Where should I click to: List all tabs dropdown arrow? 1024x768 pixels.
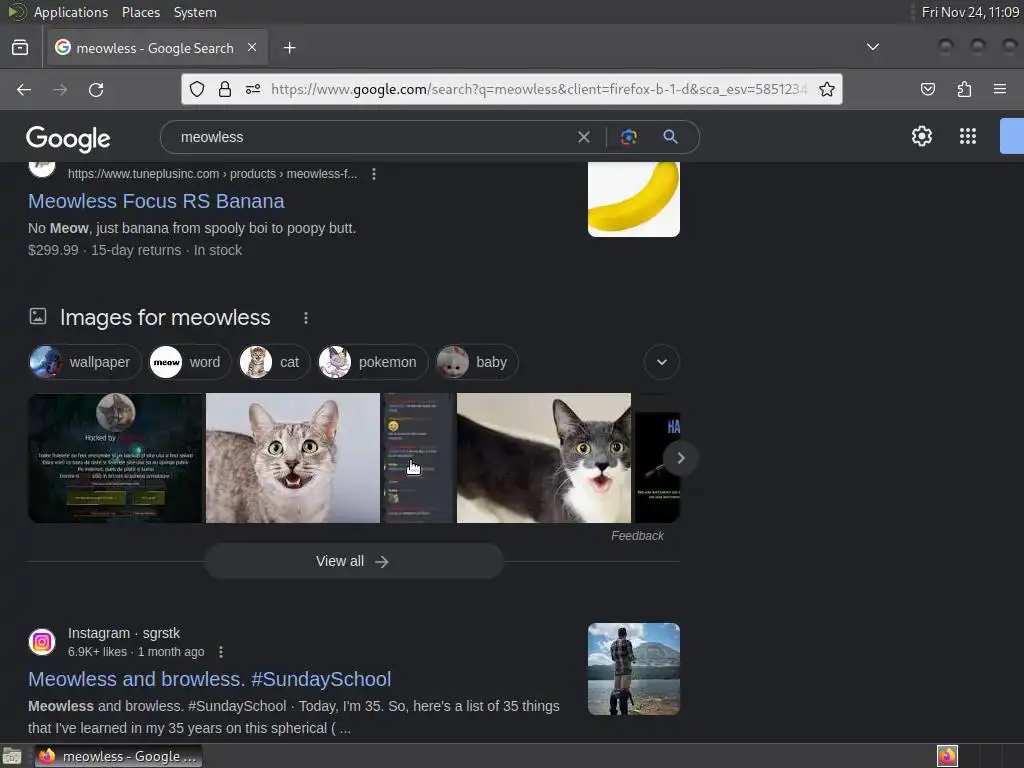pos(872,47)
